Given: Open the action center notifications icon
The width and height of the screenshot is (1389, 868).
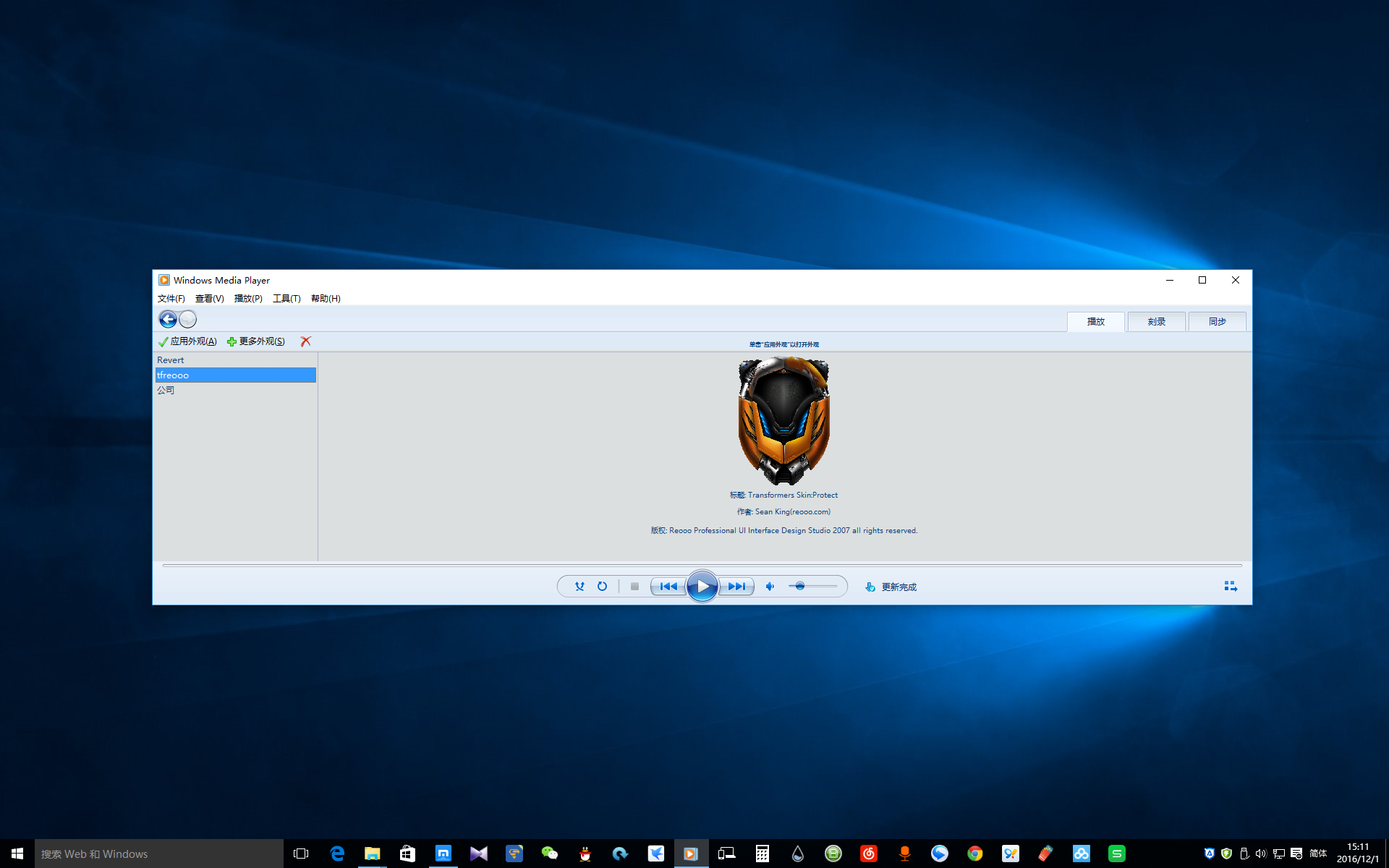Looking at the screenshot, I should [1296, 854].
